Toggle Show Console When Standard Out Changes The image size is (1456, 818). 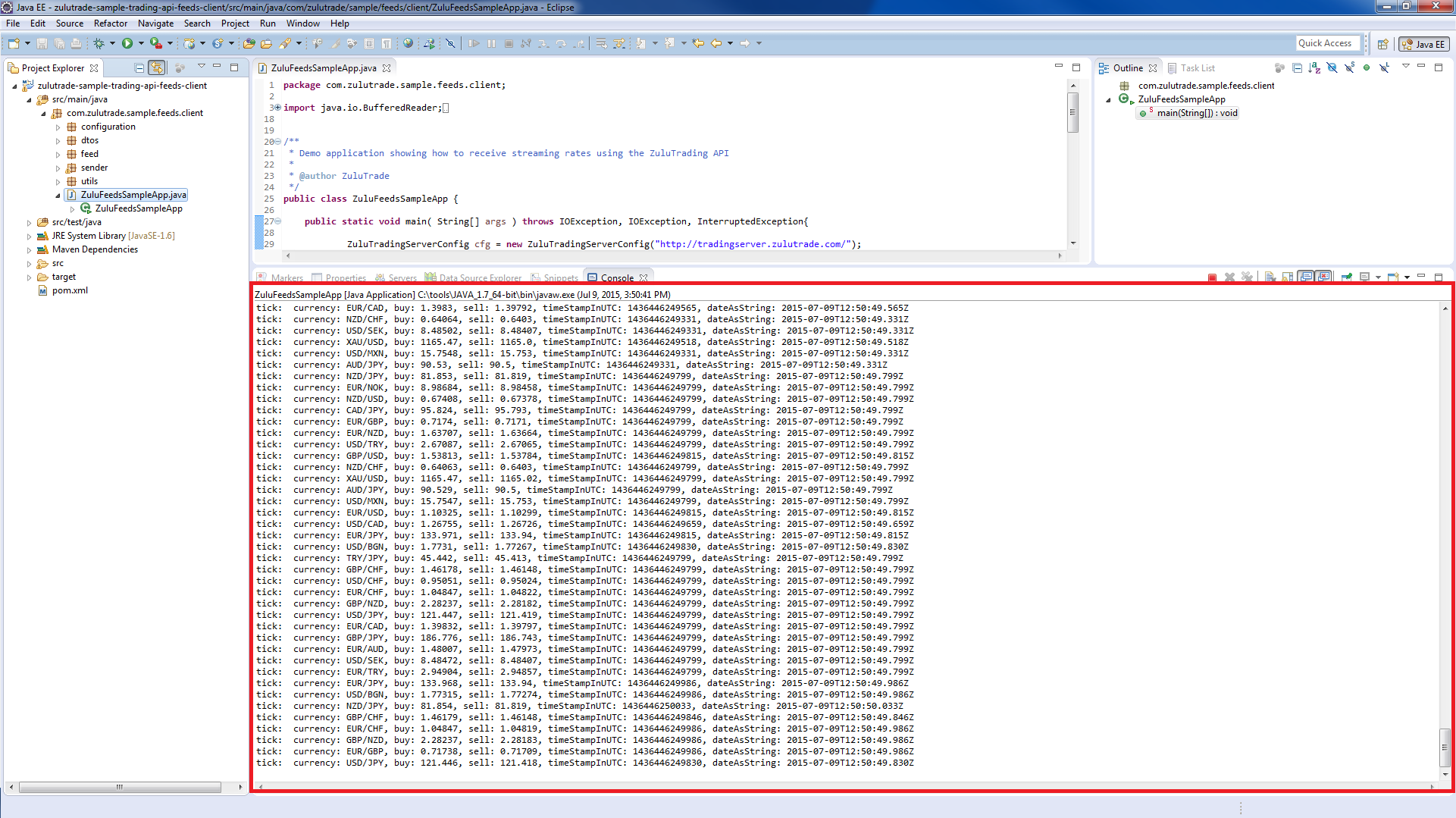tap(1306, 277)
